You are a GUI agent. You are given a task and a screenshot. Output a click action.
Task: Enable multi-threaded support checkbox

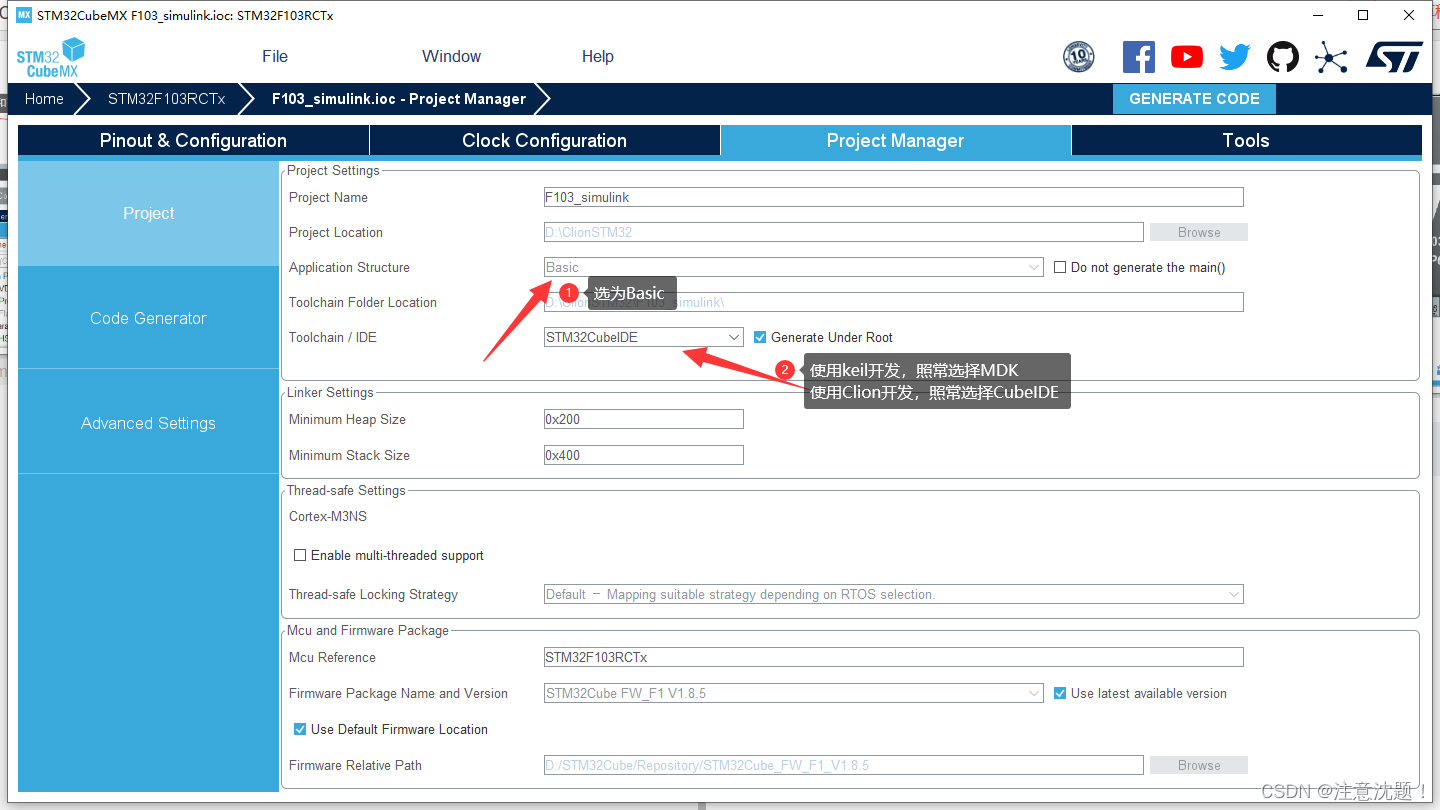300,555
